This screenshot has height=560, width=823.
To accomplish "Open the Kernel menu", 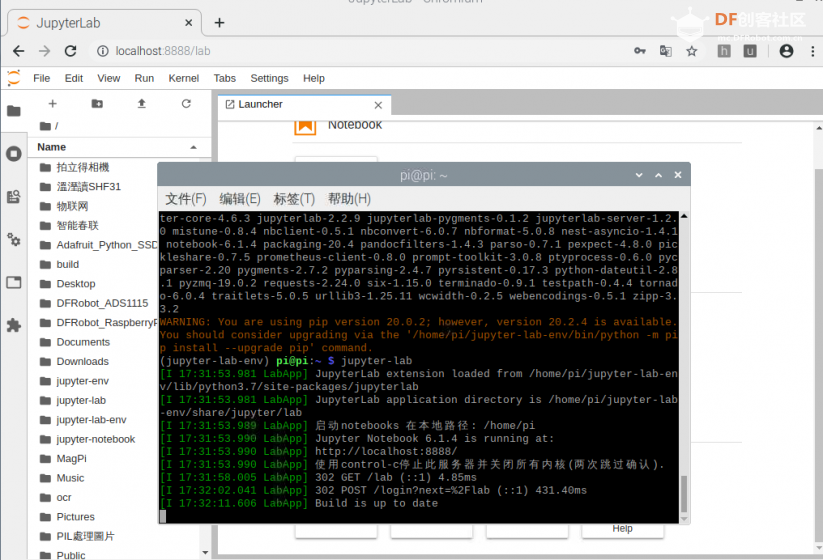I will click(183, 78).
